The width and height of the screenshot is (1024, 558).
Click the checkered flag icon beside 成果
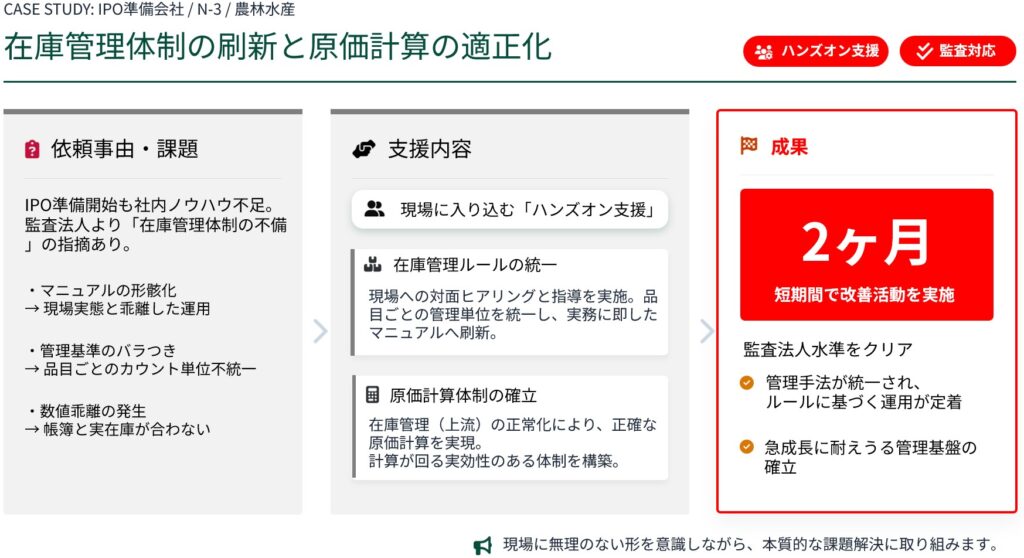click(x=749, y=146)
